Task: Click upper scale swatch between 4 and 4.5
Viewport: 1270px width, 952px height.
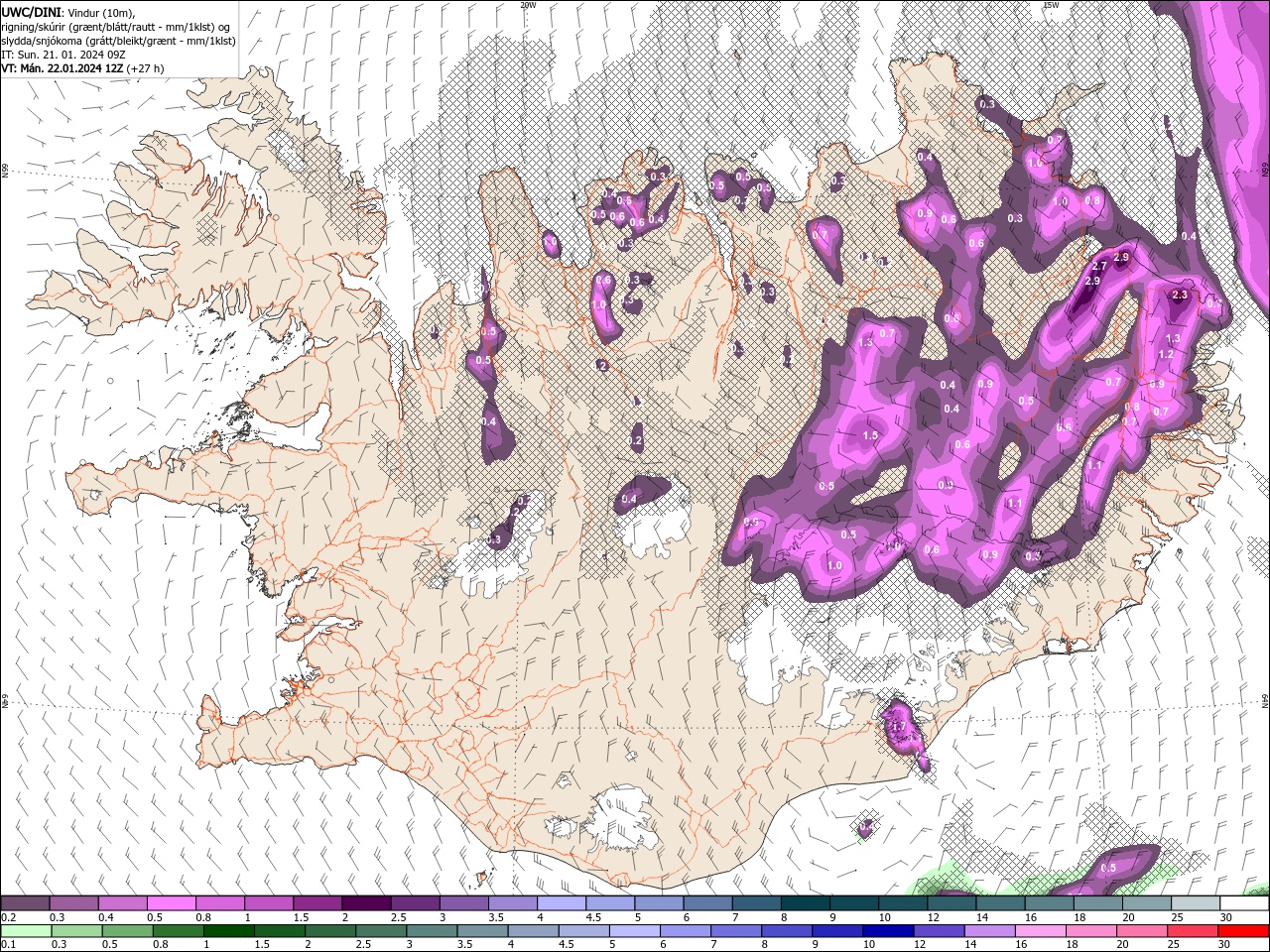Action: [x=562, y=903]
